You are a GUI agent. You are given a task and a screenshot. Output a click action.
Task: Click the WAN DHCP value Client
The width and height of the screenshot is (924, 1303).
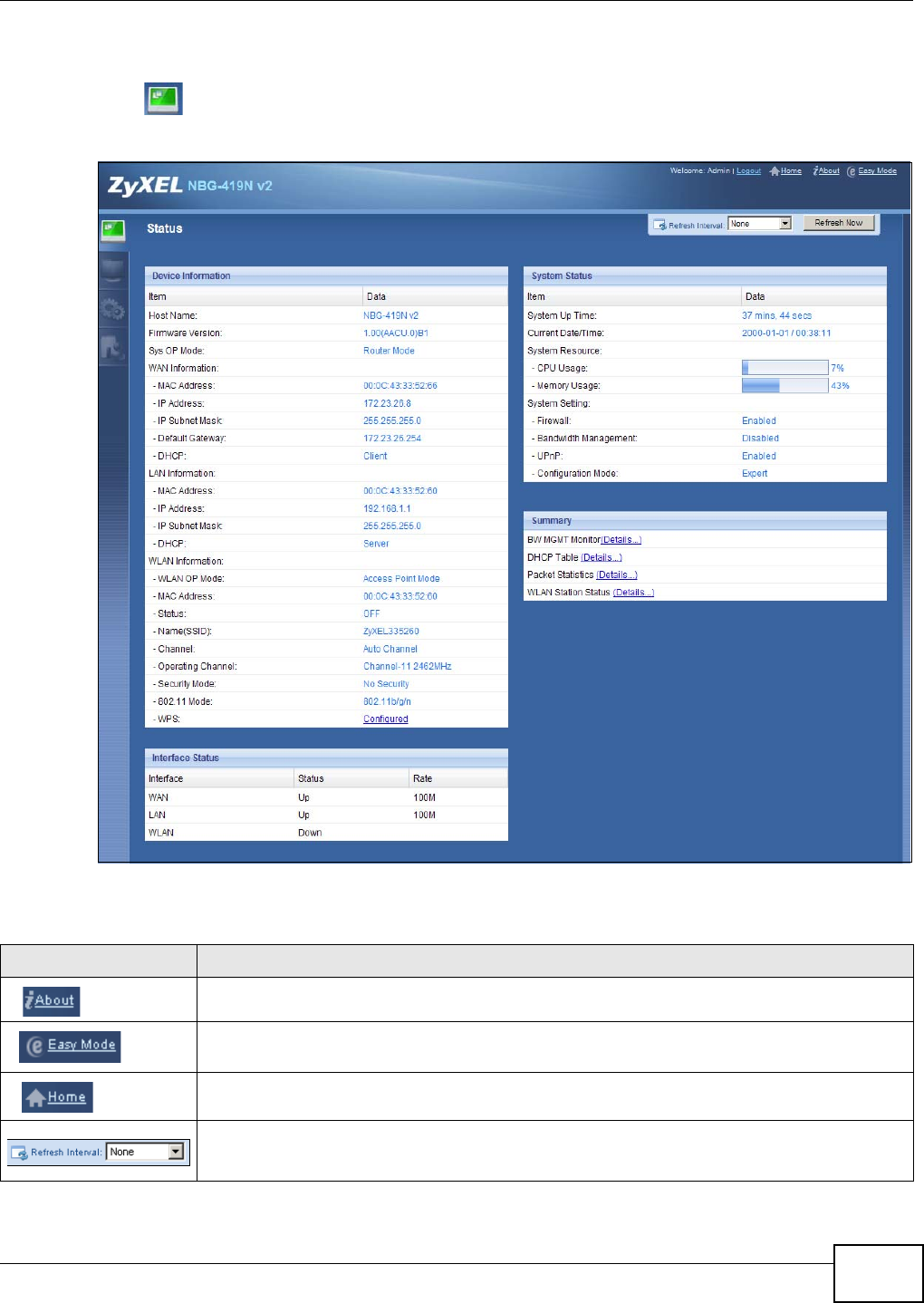(375, 457)
